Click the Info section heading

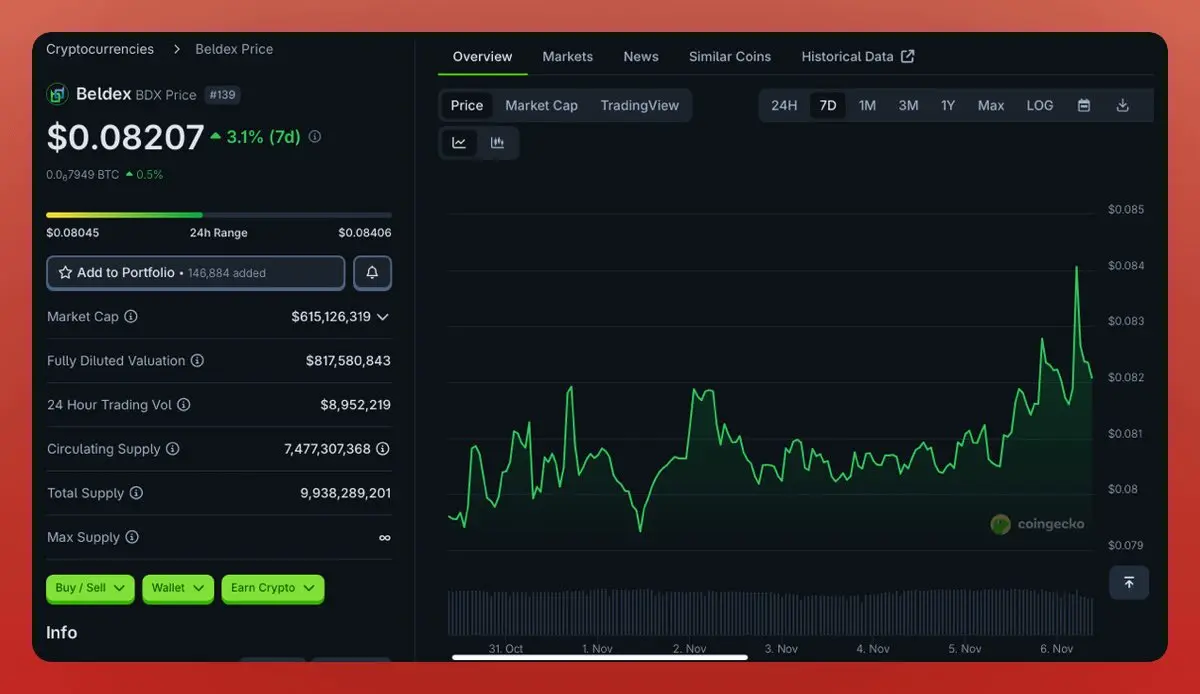click(x=62, y=632)
